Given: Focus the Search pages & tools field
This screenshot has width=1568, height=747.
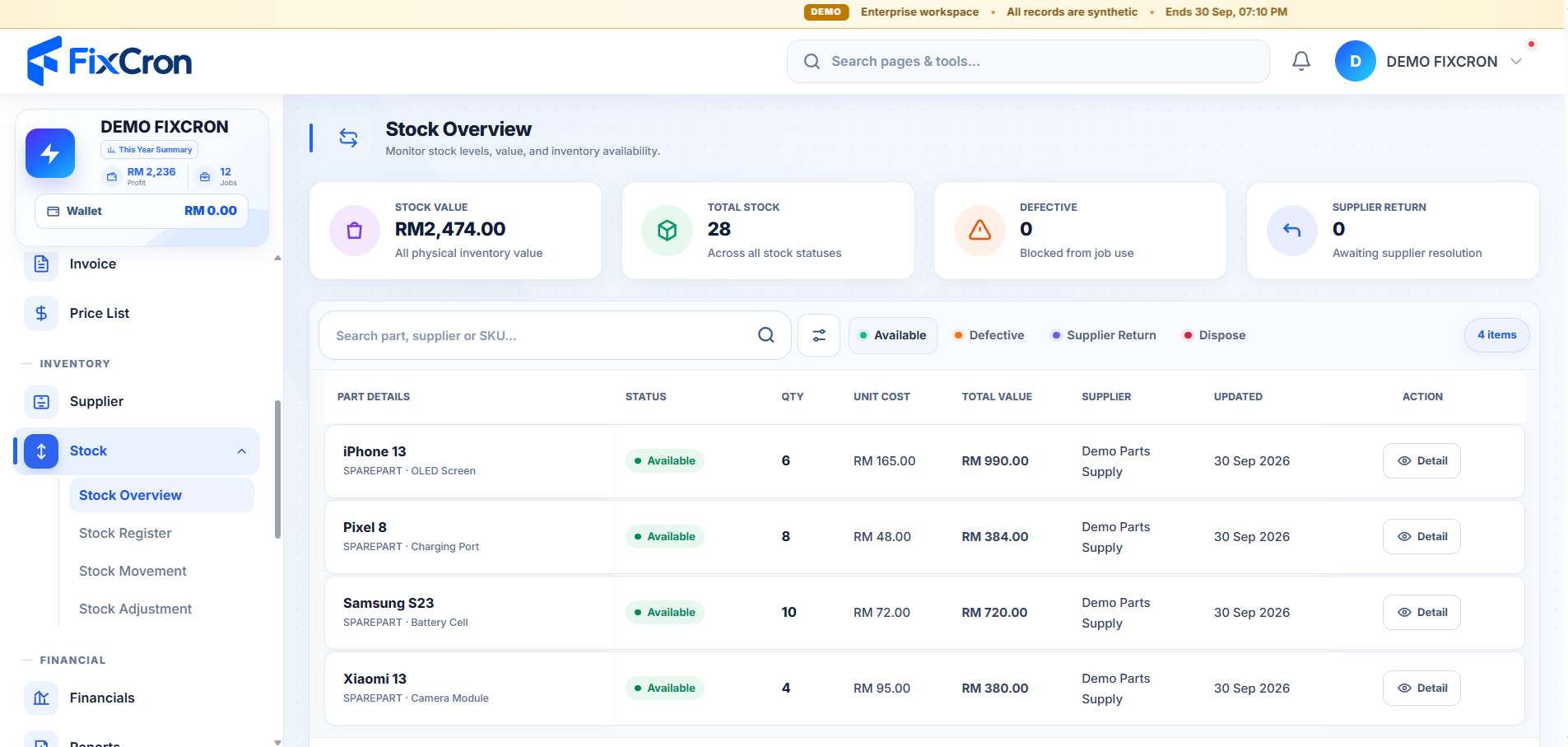Looking at the screenshot, I should (1028, 62).
